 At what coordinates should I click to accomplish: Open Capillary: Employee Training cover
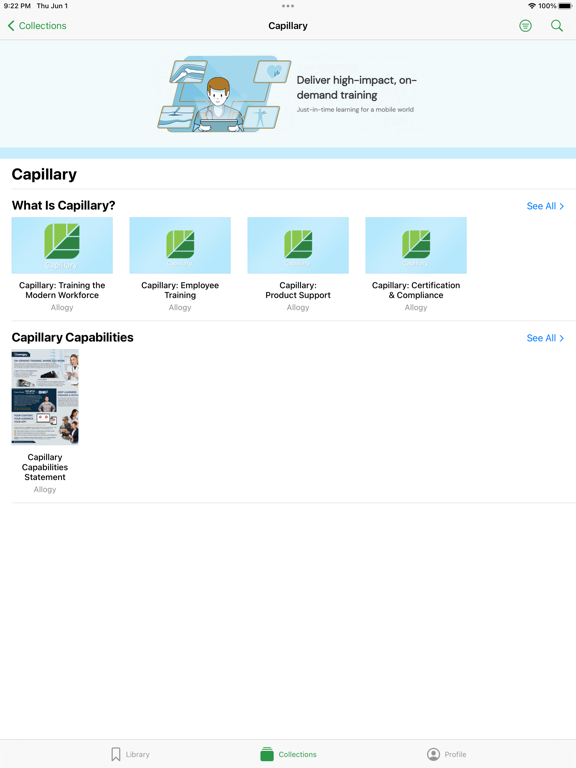180,245
